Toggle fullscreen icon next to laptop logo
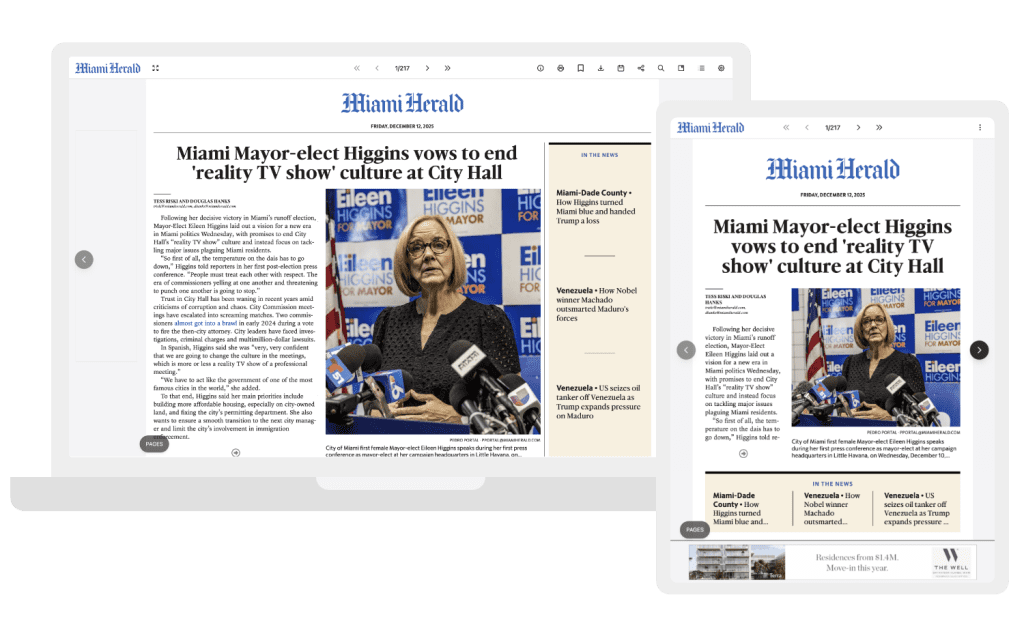 coord(155,68)
